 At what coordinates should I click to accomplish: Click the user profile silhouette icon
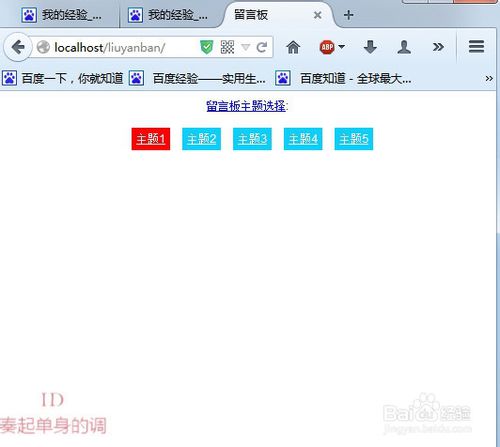tap(404, 47)
